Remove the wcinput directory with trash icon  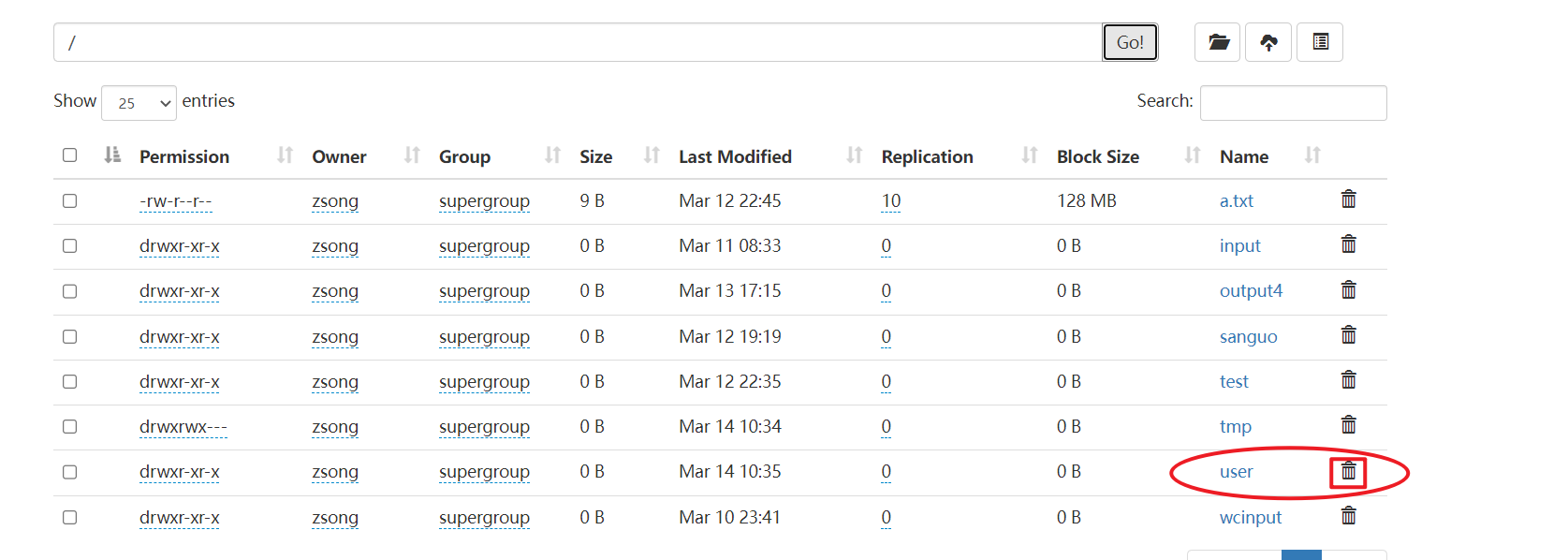click(1348, 516)
